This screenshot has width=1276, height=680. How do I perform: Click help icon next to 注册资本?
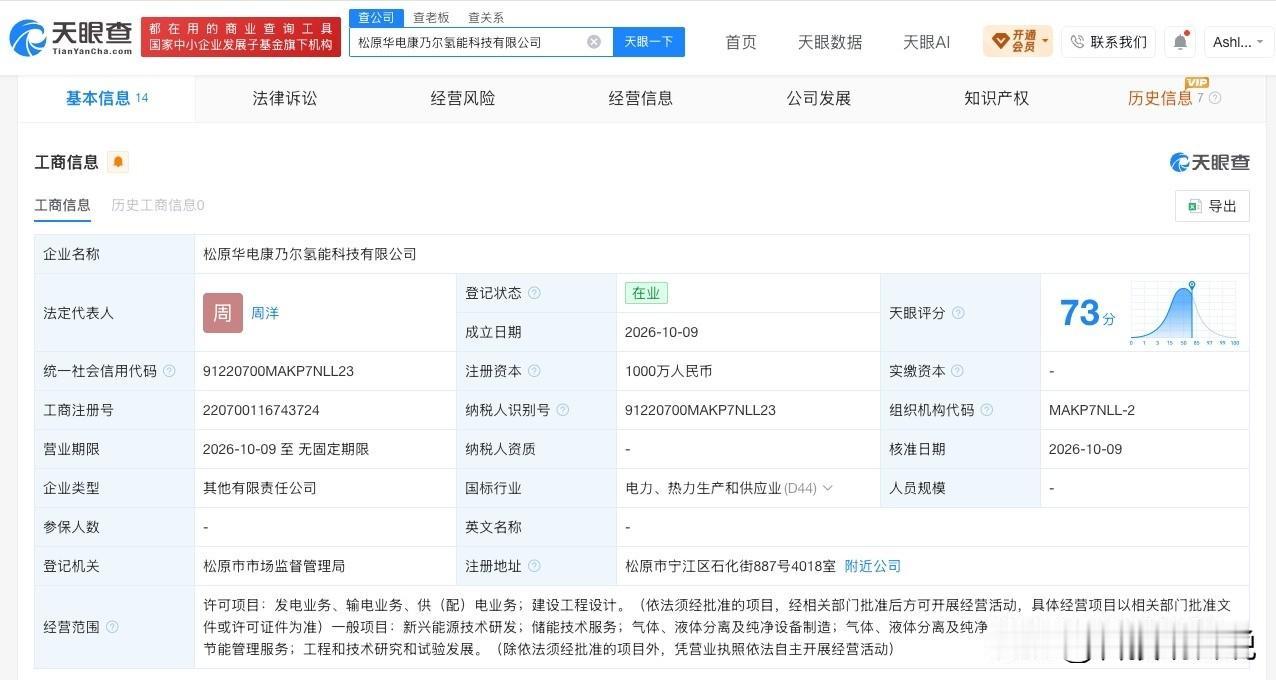[x=534, y=371]
